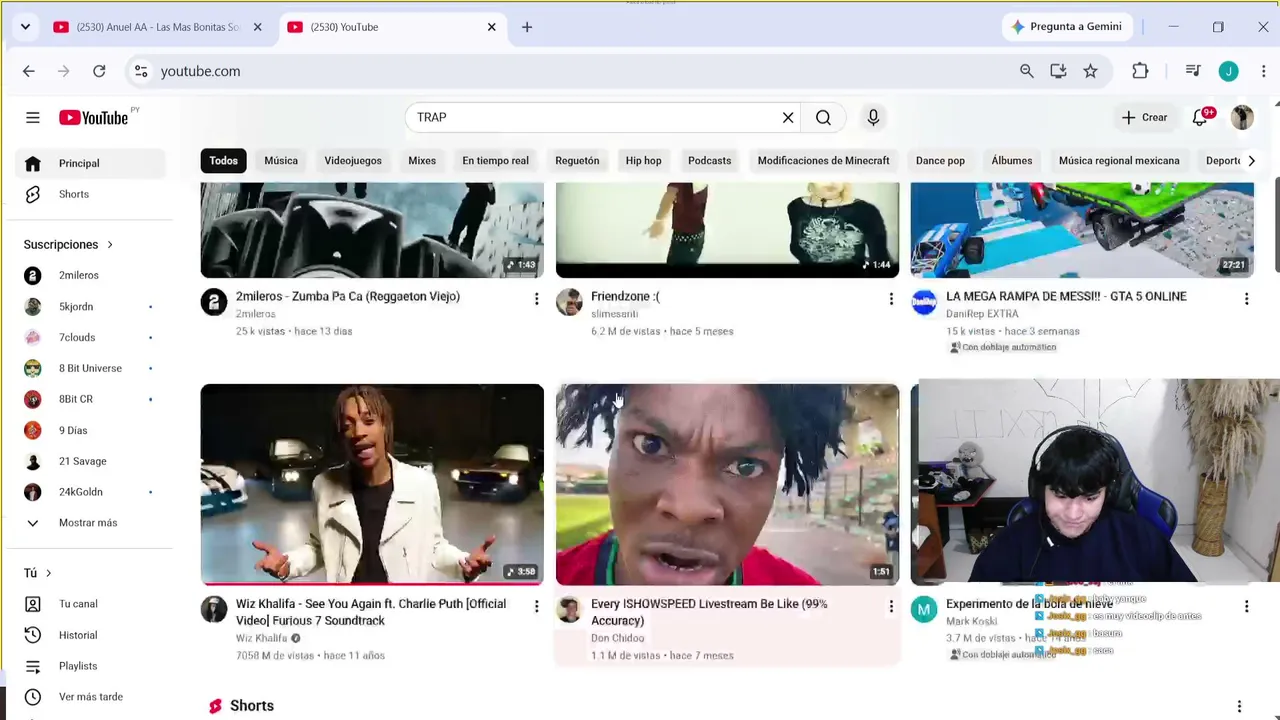
Task: Select Música regional mexicana chip
Action: coord(1119,160)
